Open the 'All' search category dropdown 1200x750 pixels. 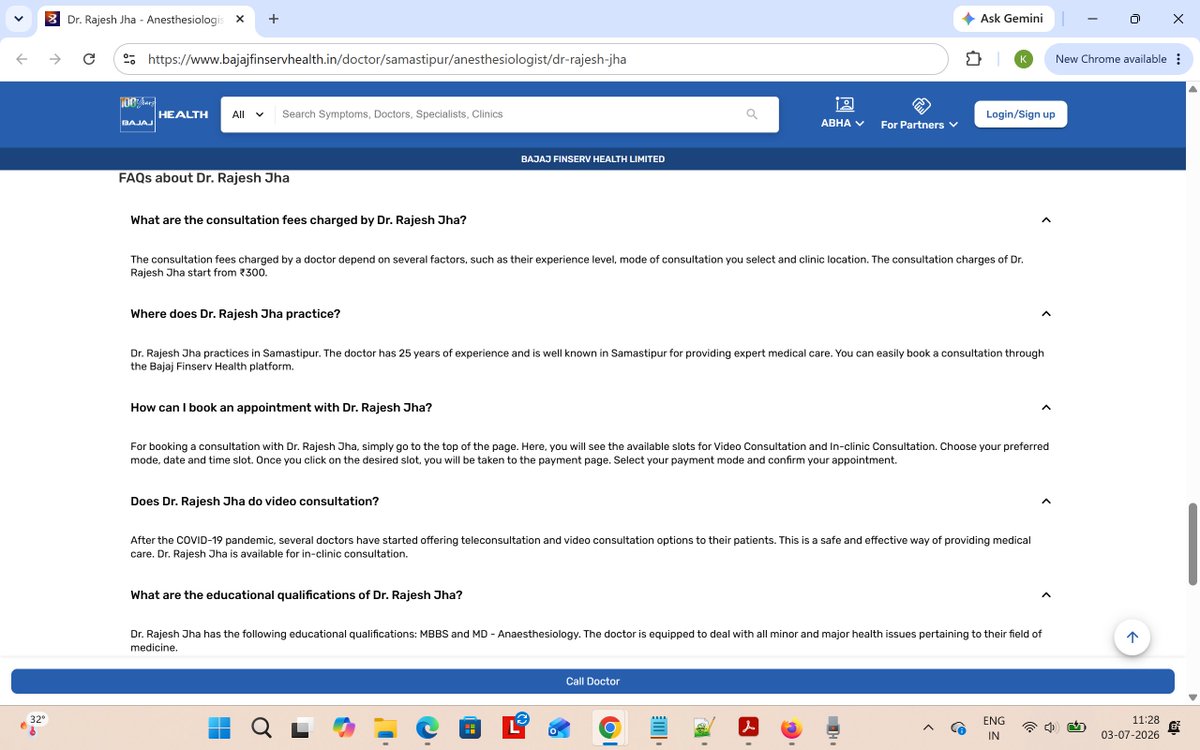click(x=248, y=114)
